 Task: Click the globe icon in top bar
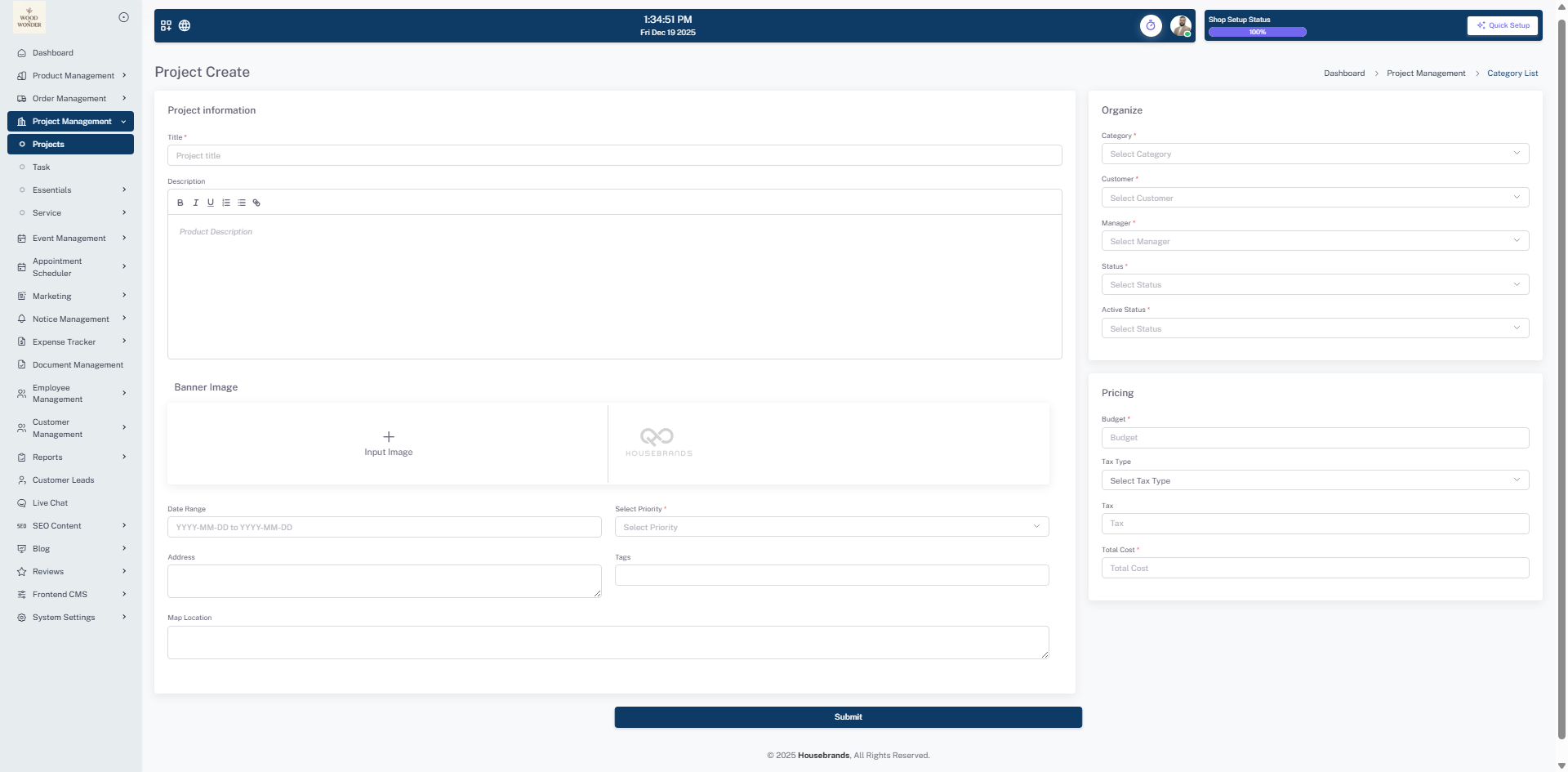185,25
